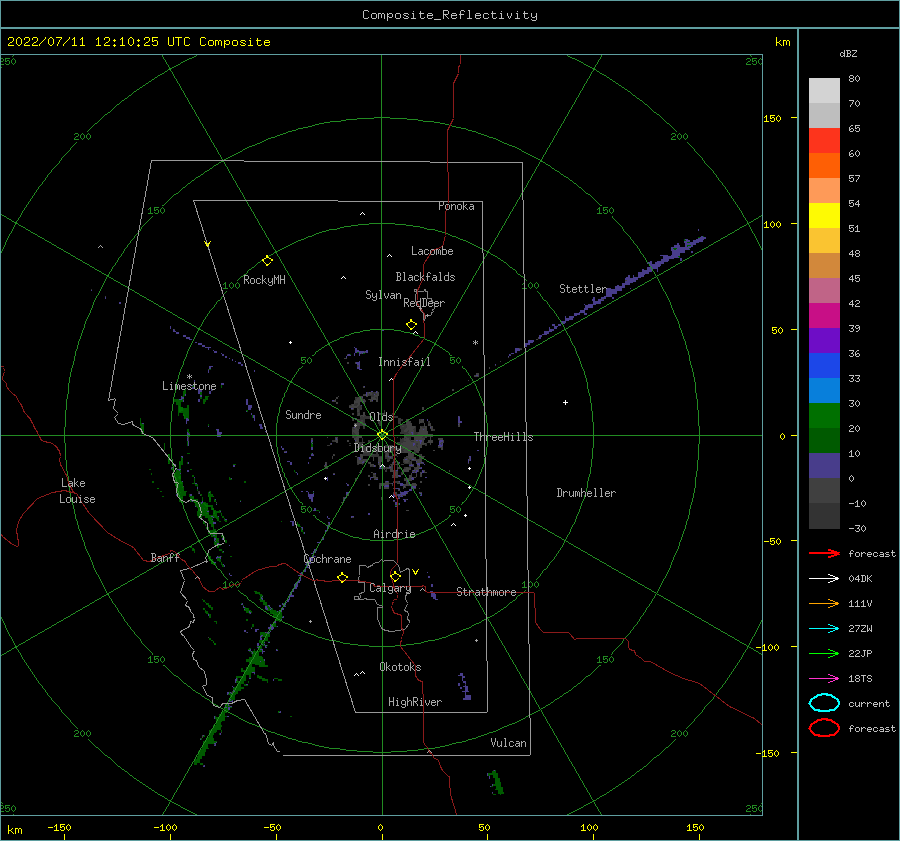Click the Limestone label
900x841 pixels.
pos(189,386)
